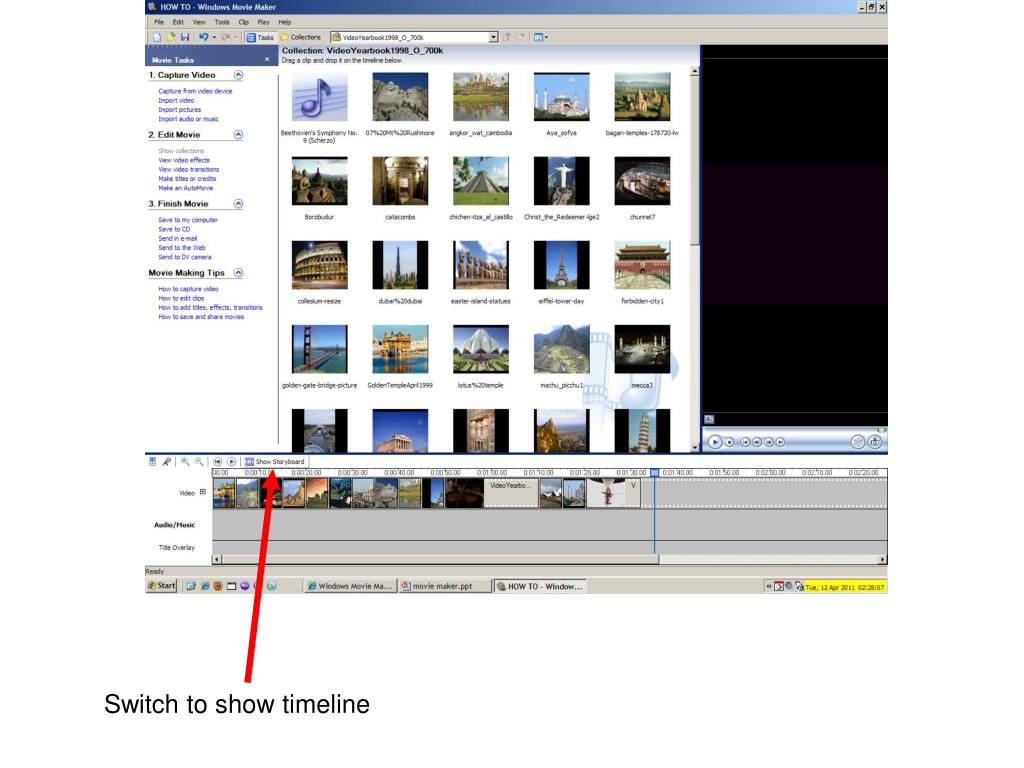
Task: Click the Play Timeline button
Action: (231, 462)
